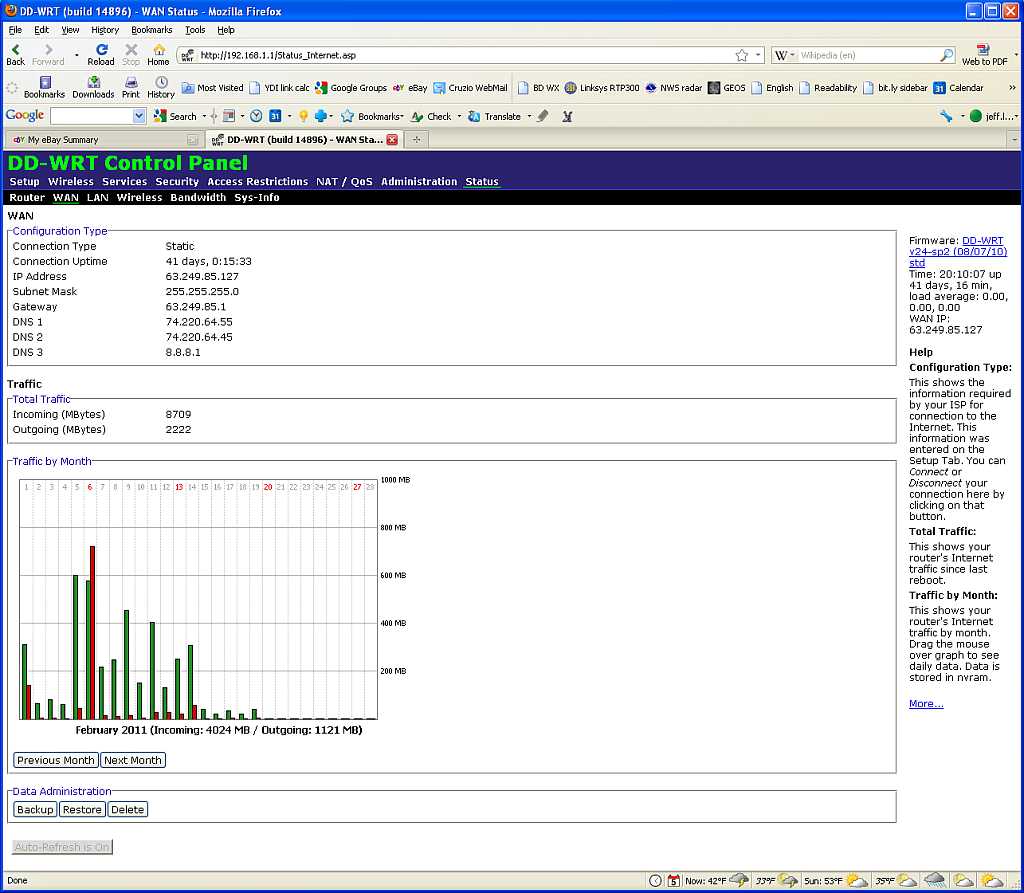Click the Google Translate toolbar icon
The width and height of the screenshot is (1024, 893).
tap(475, 116)
